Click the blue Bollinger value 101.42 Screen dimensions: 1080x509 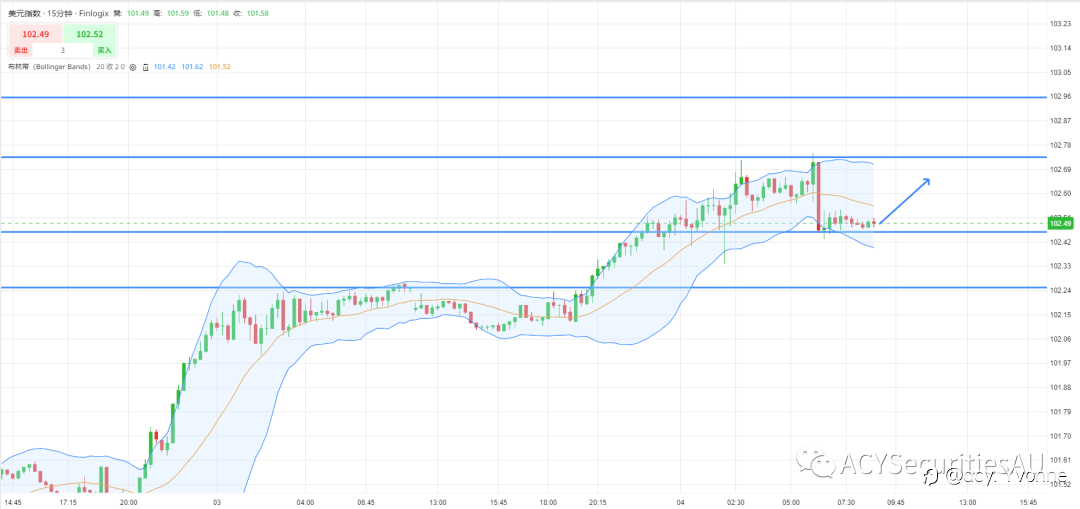click(x=165, y=67)
